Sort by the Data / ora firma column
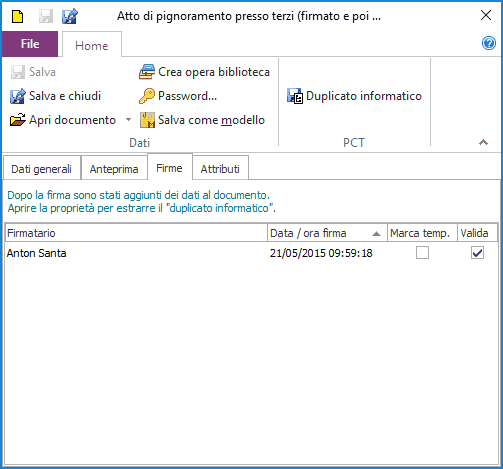 point(327,233)
